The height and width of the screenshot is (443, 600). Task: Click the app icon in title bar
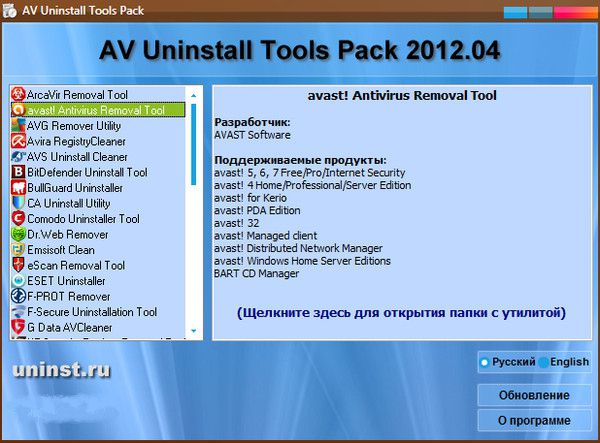[10, 10]
